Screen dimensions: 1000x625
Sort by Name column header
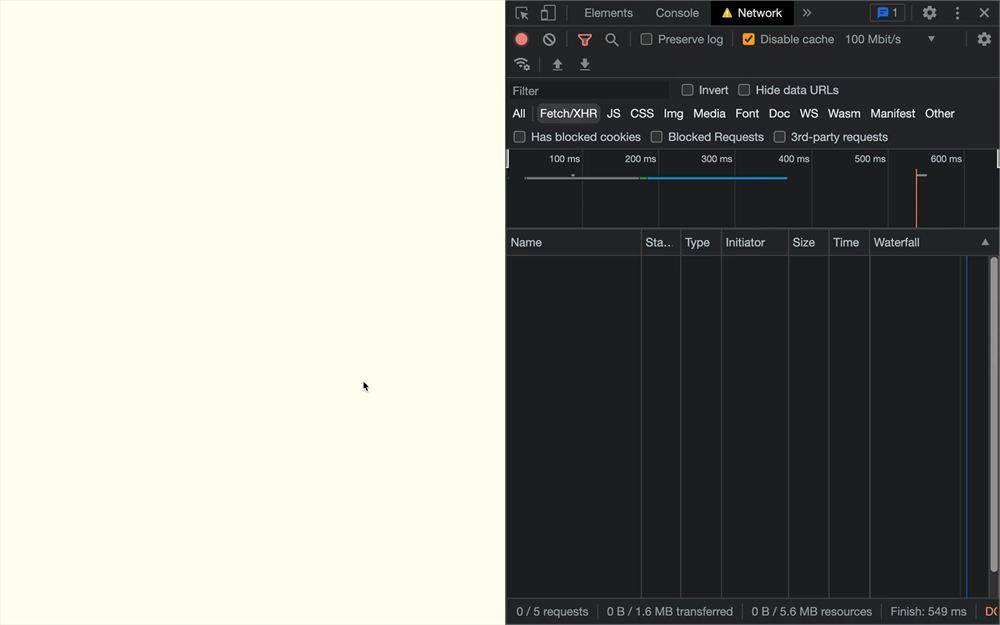coord(574,242)
